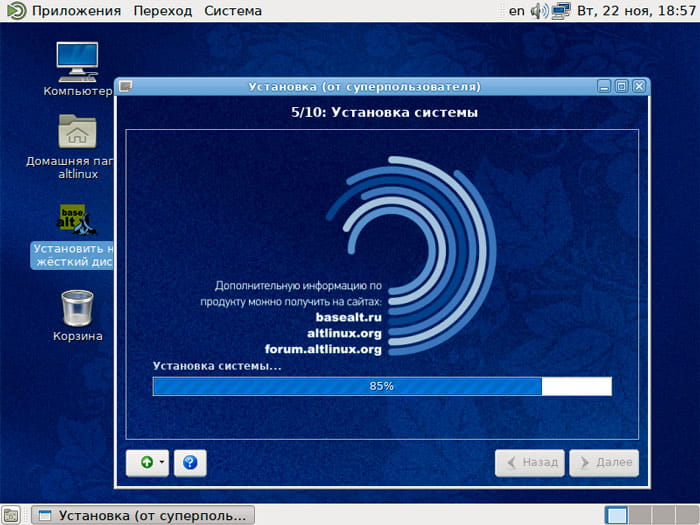Open the Система menu
The height and width of the screenshot is (525, 700).
click(x=233, y=11)
